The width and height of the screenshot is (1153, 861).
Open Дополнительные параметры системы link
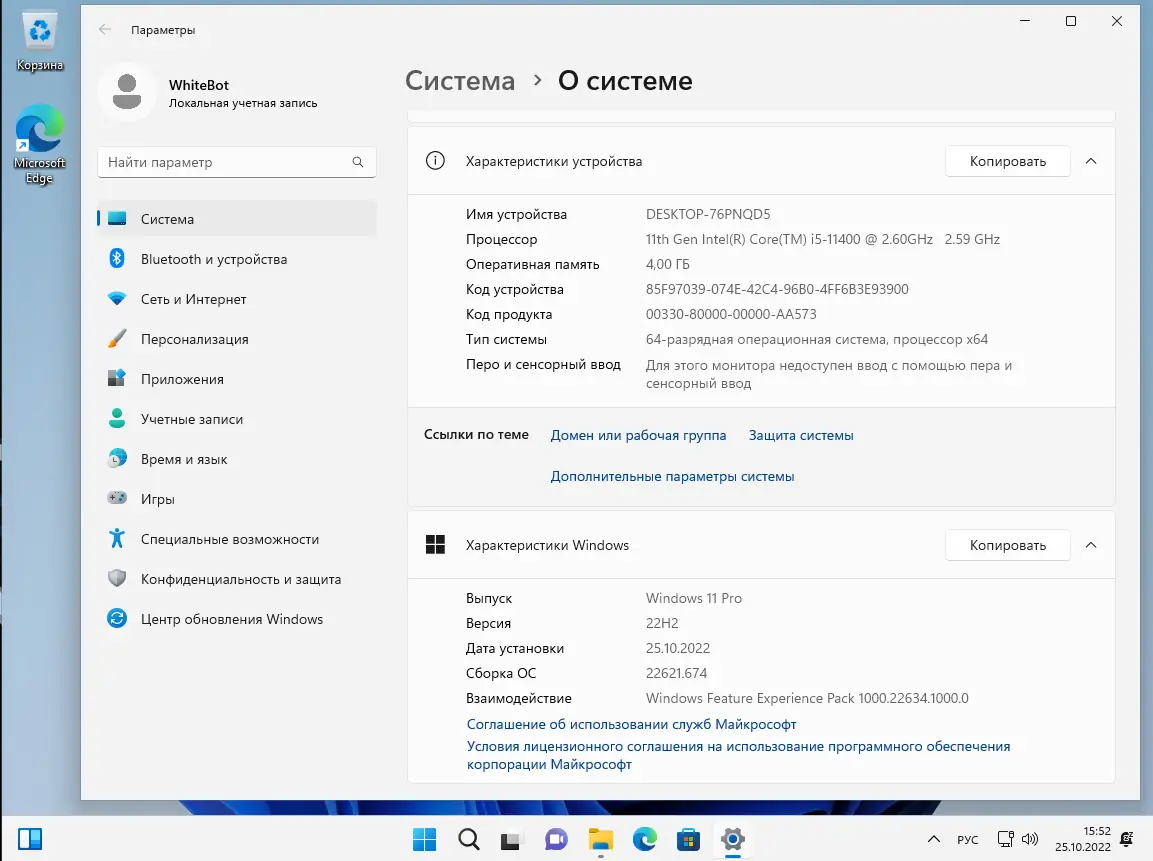click(x=671, y=476)
